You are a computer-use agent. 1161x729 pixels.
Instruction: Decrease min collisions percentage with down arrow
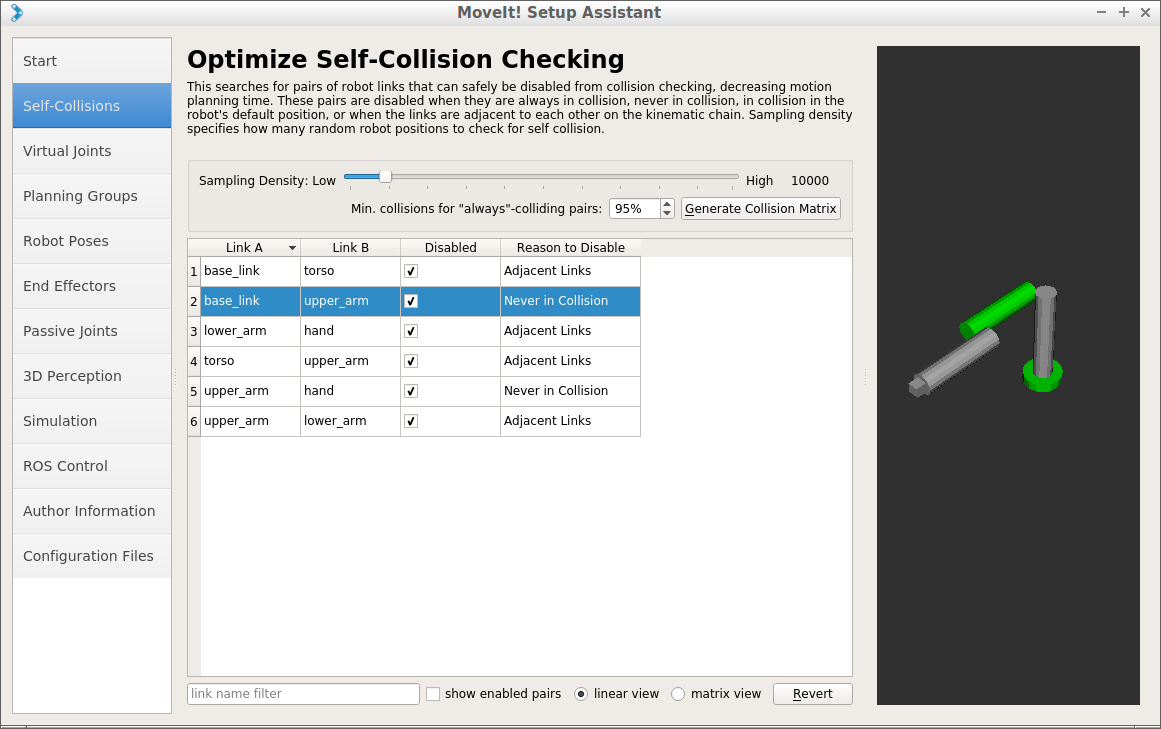667,213
